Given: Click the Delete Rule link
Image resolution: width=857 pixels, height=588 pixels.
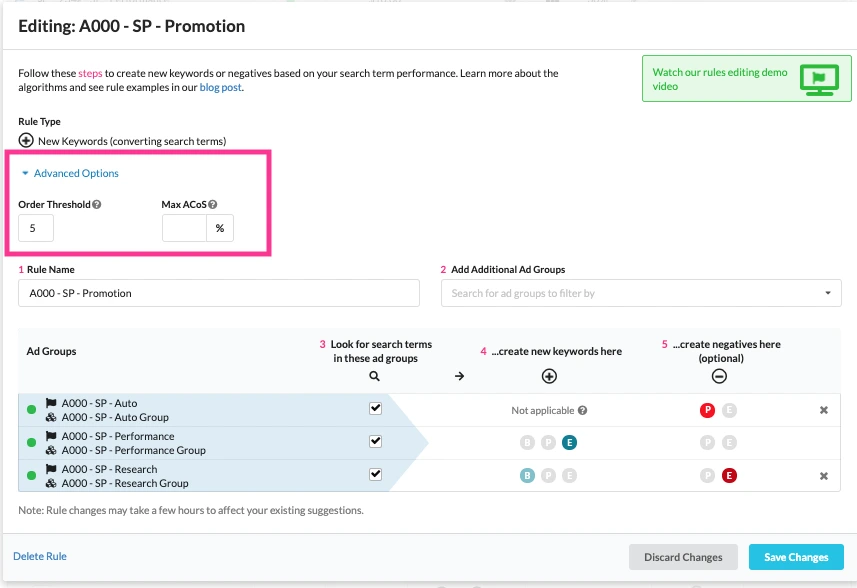Looking at the screenshot, I should click(x=40, y=556).
